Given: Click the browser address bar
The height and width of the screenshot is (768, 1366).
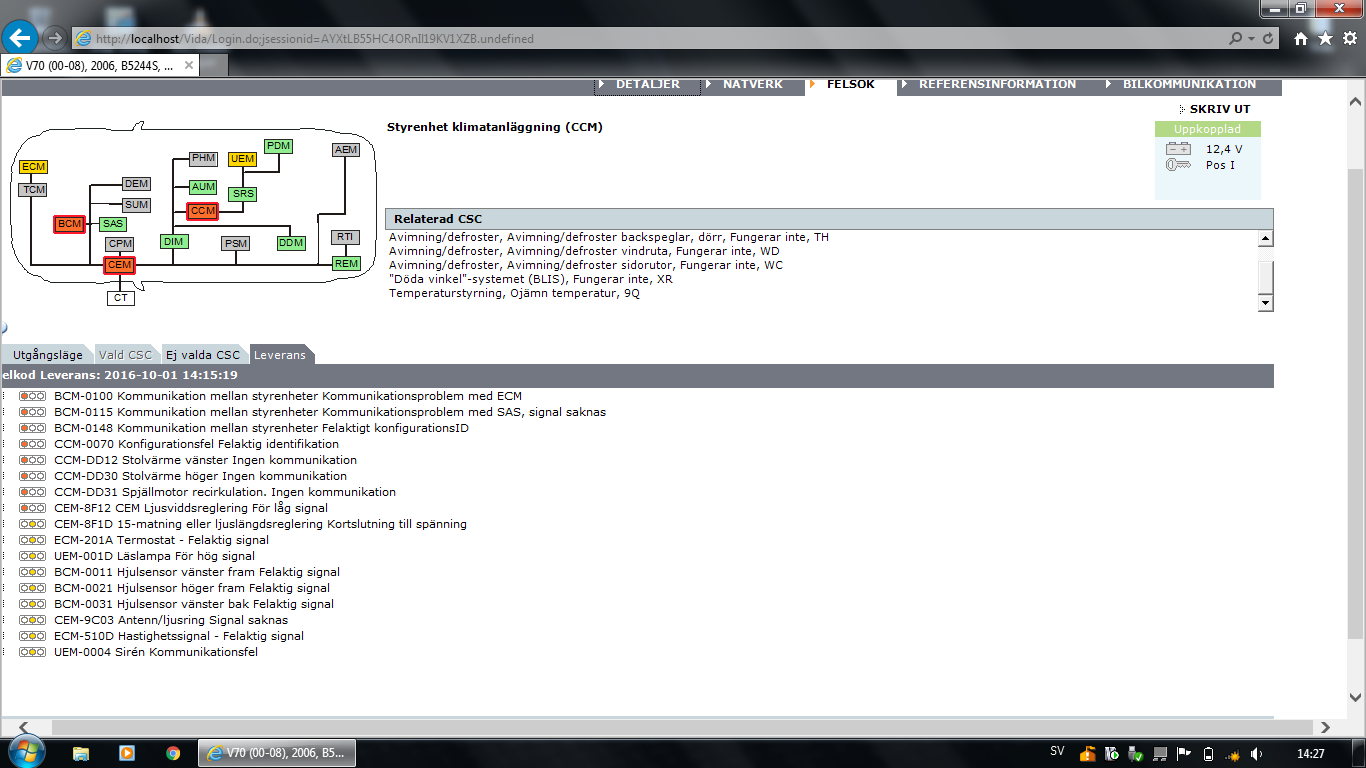Looking at the screenshot, I should [650, 39].
